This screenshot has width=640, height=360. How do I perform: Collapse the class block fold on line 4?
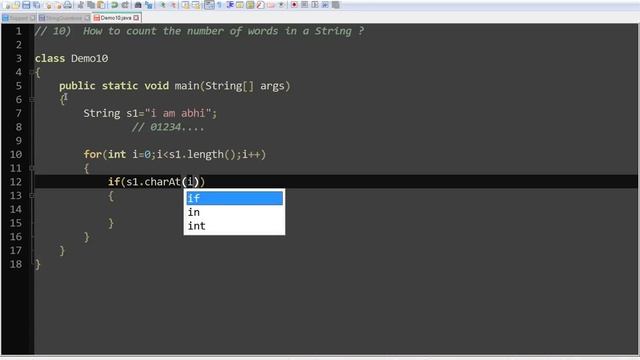click(x=32, y=72)
